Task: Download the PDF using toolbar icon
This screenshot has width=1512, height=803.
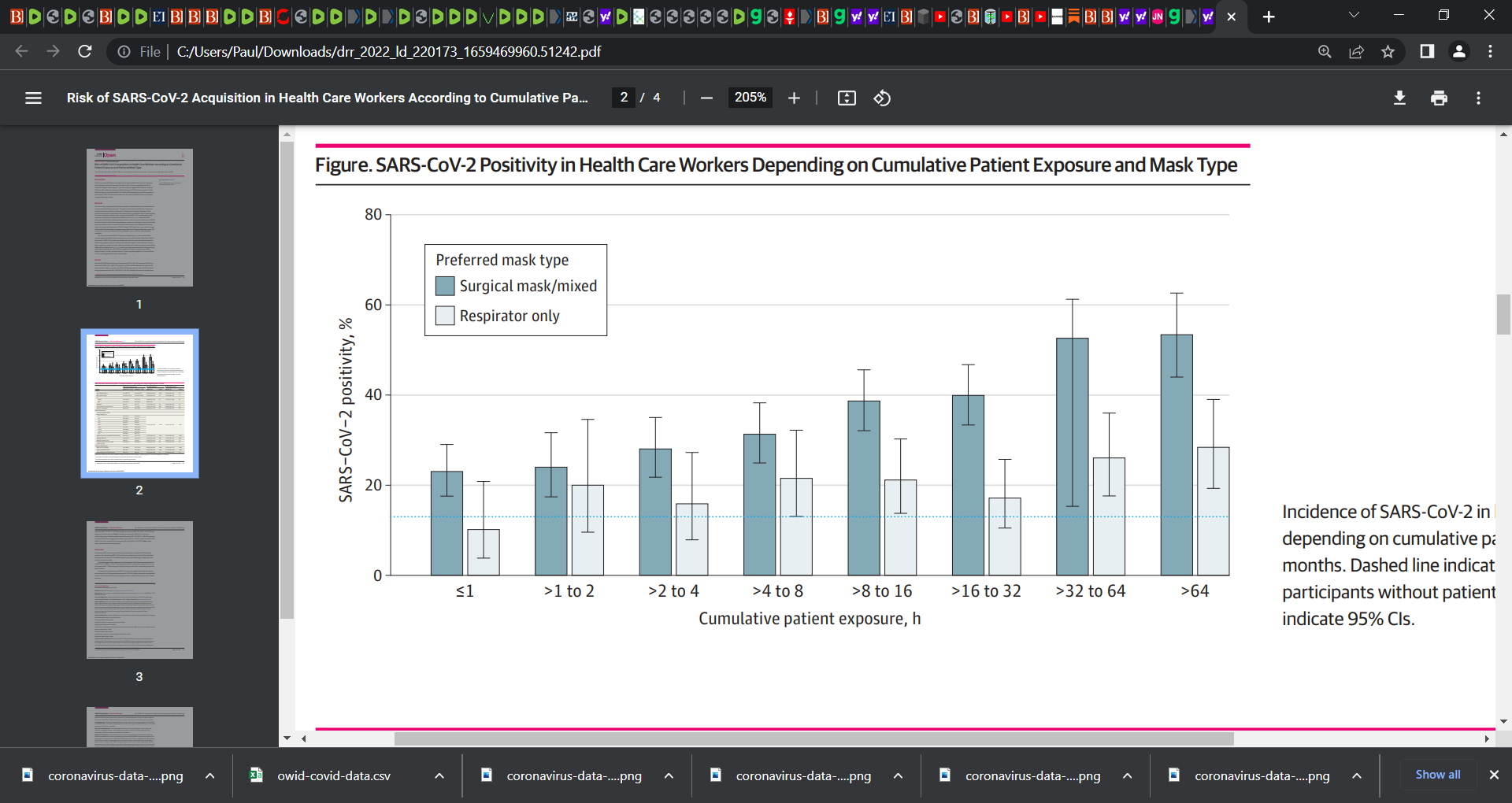Action: pos(1399,98)
